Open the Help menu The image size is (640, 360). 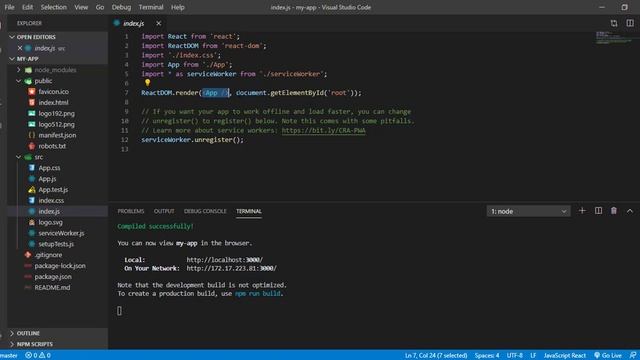(178, 7)
